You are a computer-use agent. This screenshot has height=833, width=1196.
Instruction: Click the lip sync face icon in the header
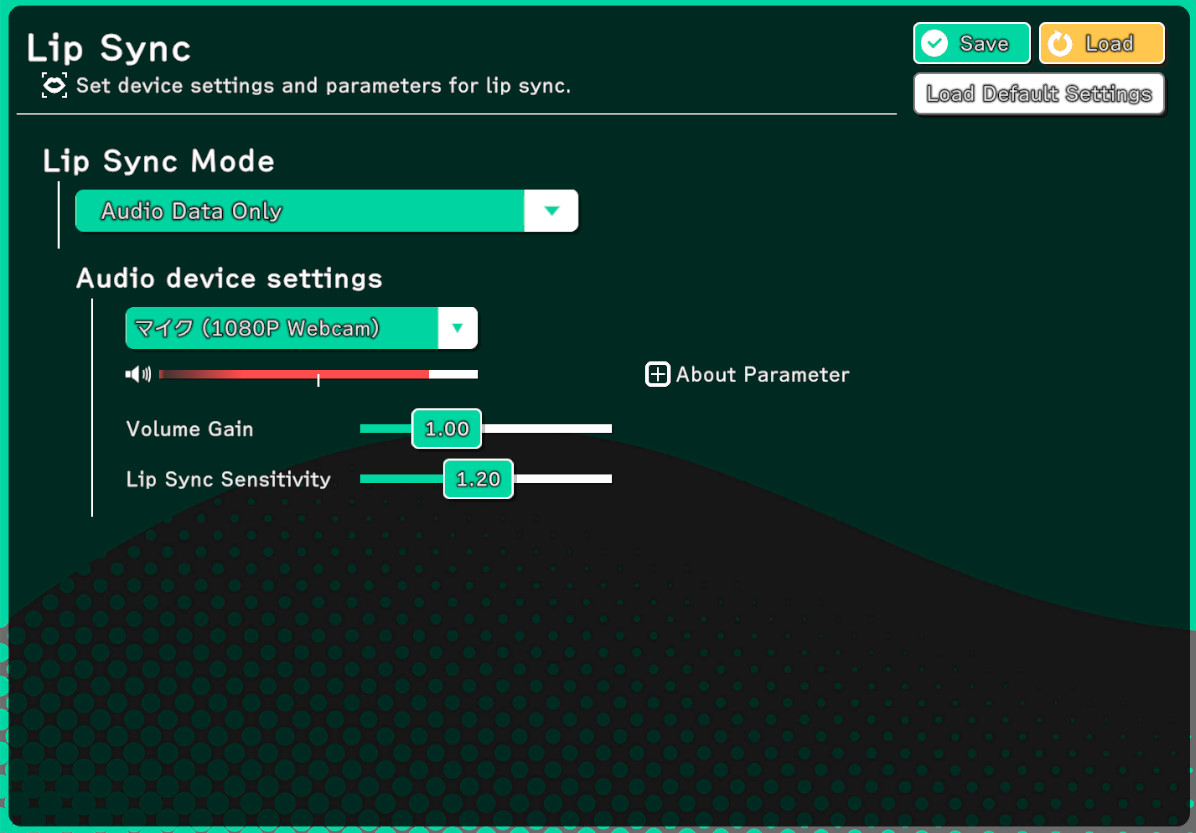coord(54,85)
